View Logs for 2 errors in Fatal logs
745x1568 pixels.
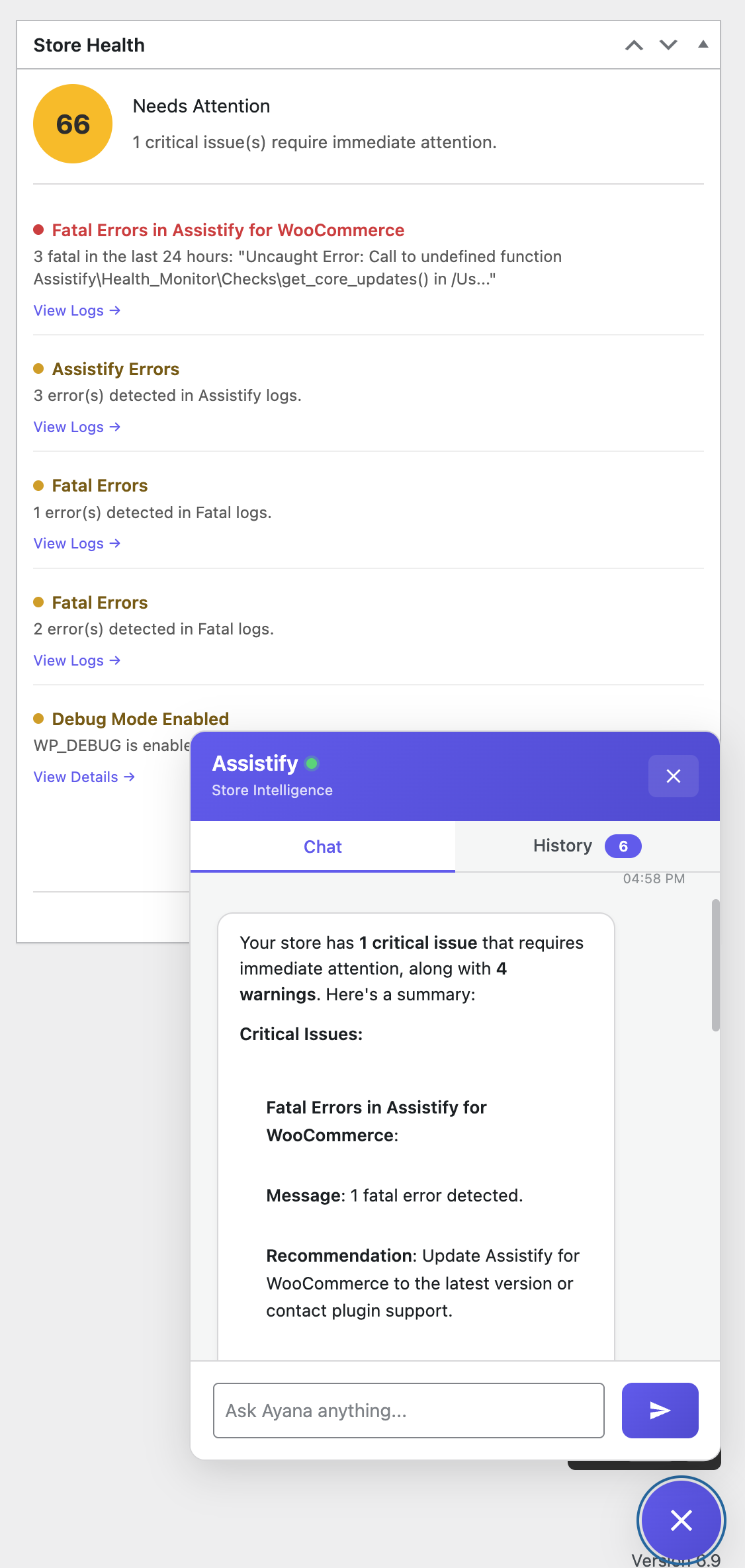tap(77, 660)
